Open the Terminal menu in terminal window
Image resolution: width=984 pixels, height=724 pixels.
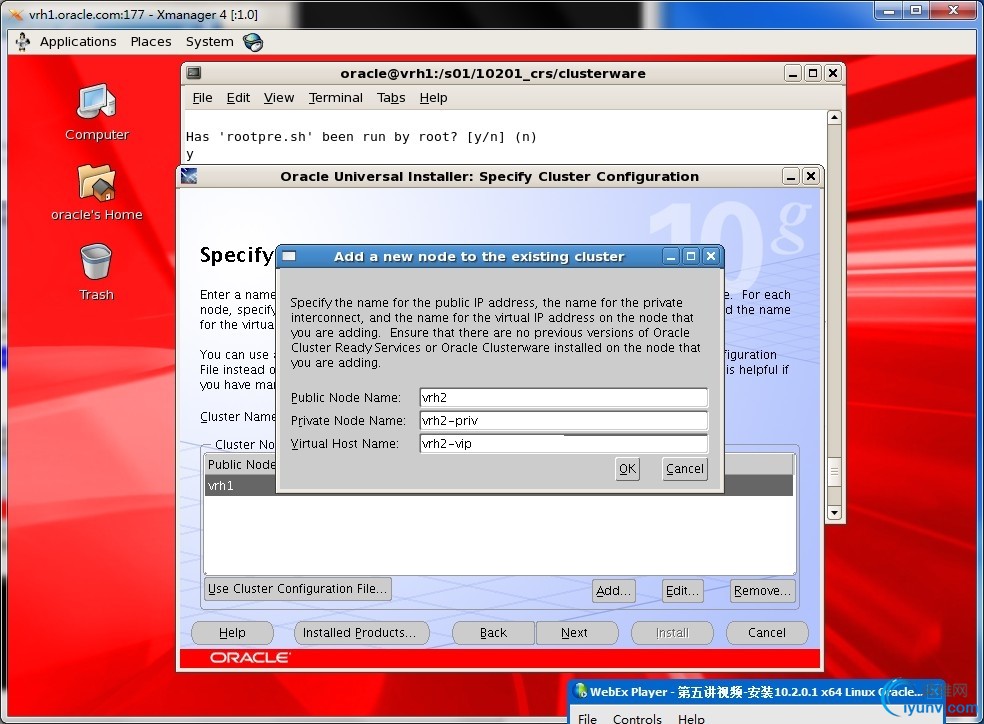335,98
